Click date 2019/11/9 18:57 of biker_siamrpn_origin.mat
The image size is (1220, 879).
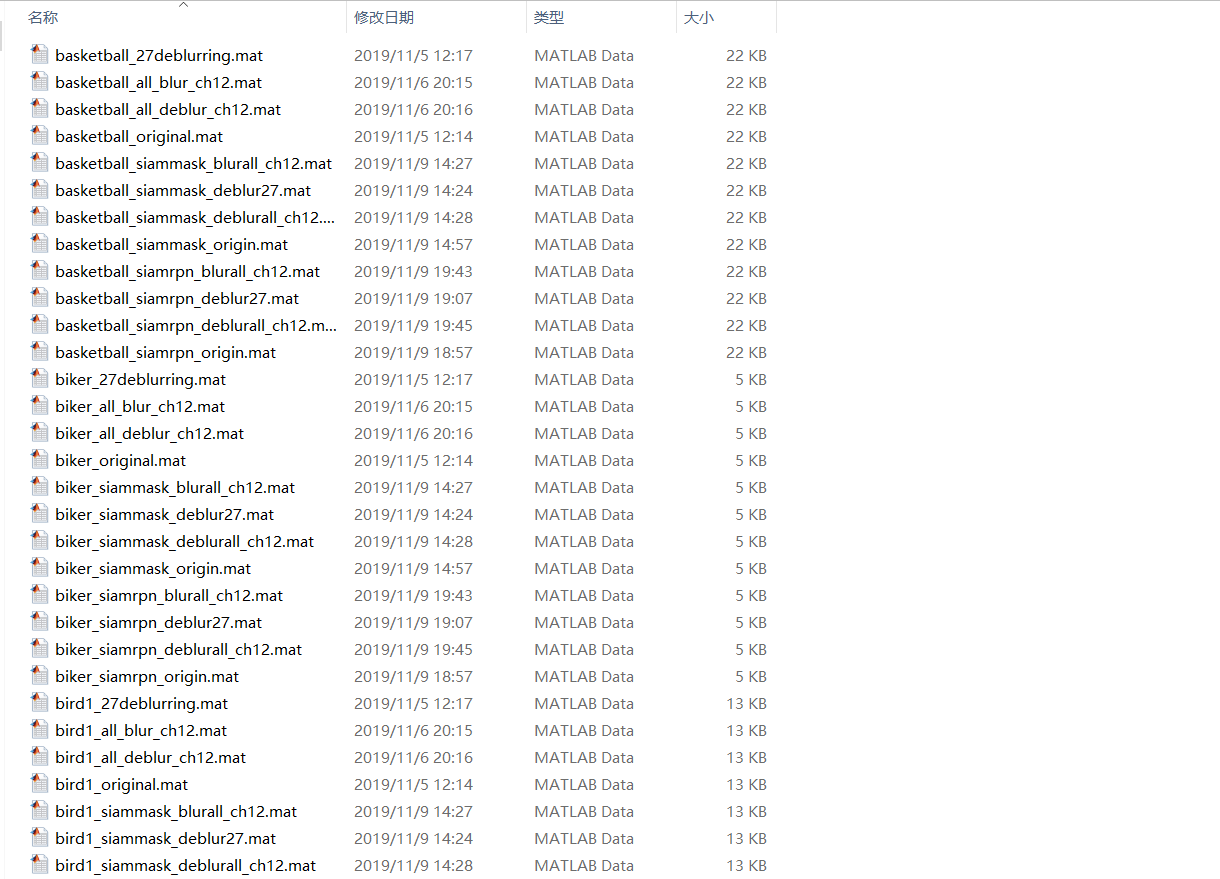point(413,676)
